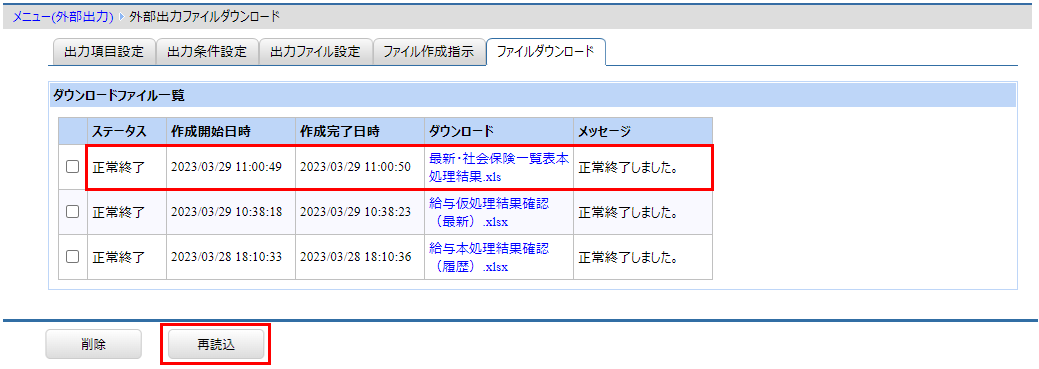The height and width of the screenshot is (369, 1039).
Task: Check the box for 給与仮処理結果確認(最新) row
Action: click(73, 212)
